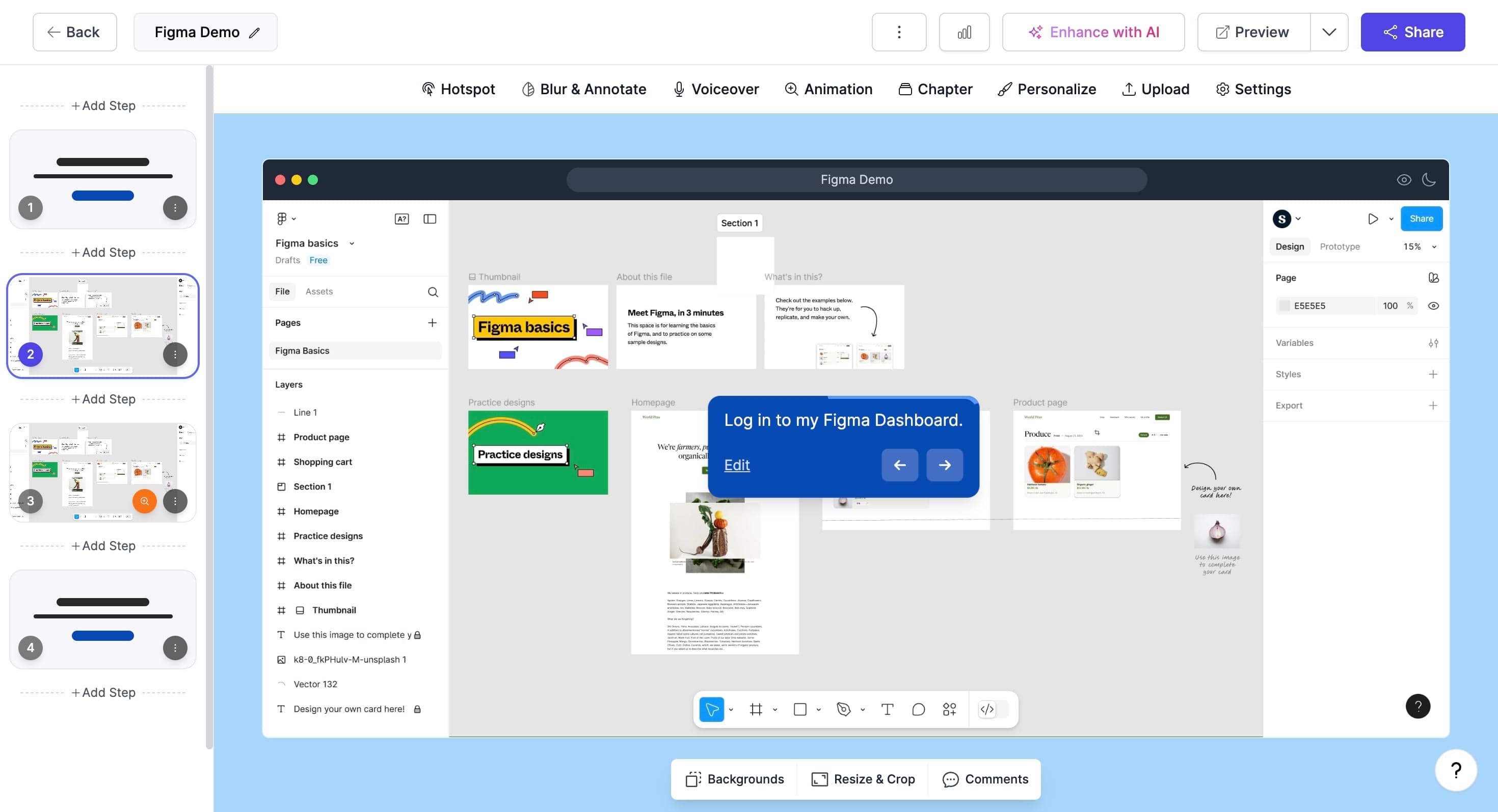Expand Frame tool options chevron
Image resolution: width=1498 pixels, height=812 pixels.
pyautogui.click(x=774, y=710)
